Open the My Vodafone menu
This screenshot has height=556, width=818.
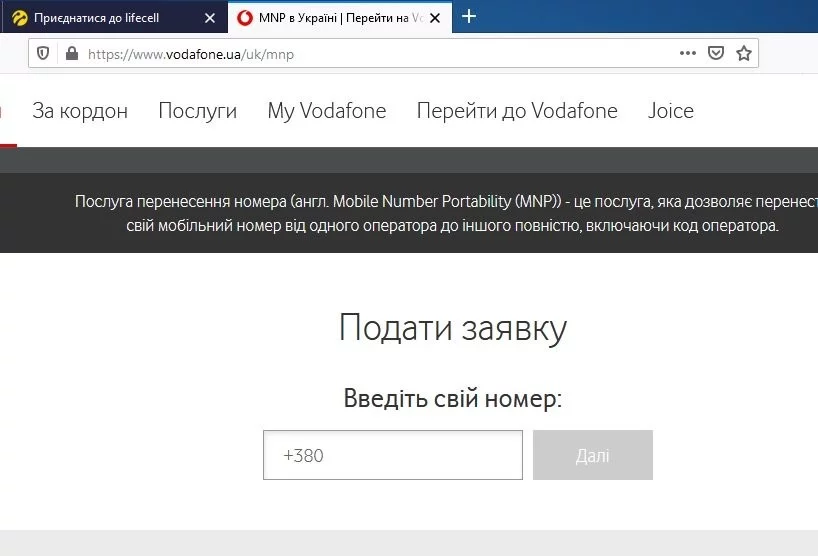(327, 111)
